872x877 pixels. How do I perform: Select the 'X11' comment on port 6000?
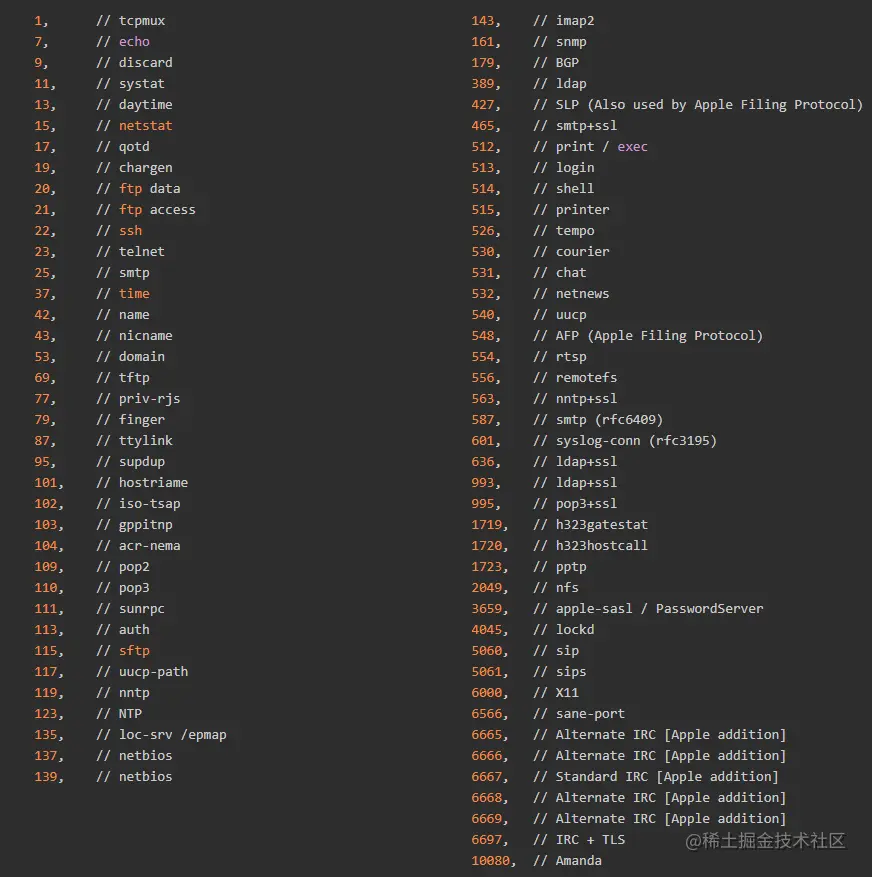click(567, 693)
